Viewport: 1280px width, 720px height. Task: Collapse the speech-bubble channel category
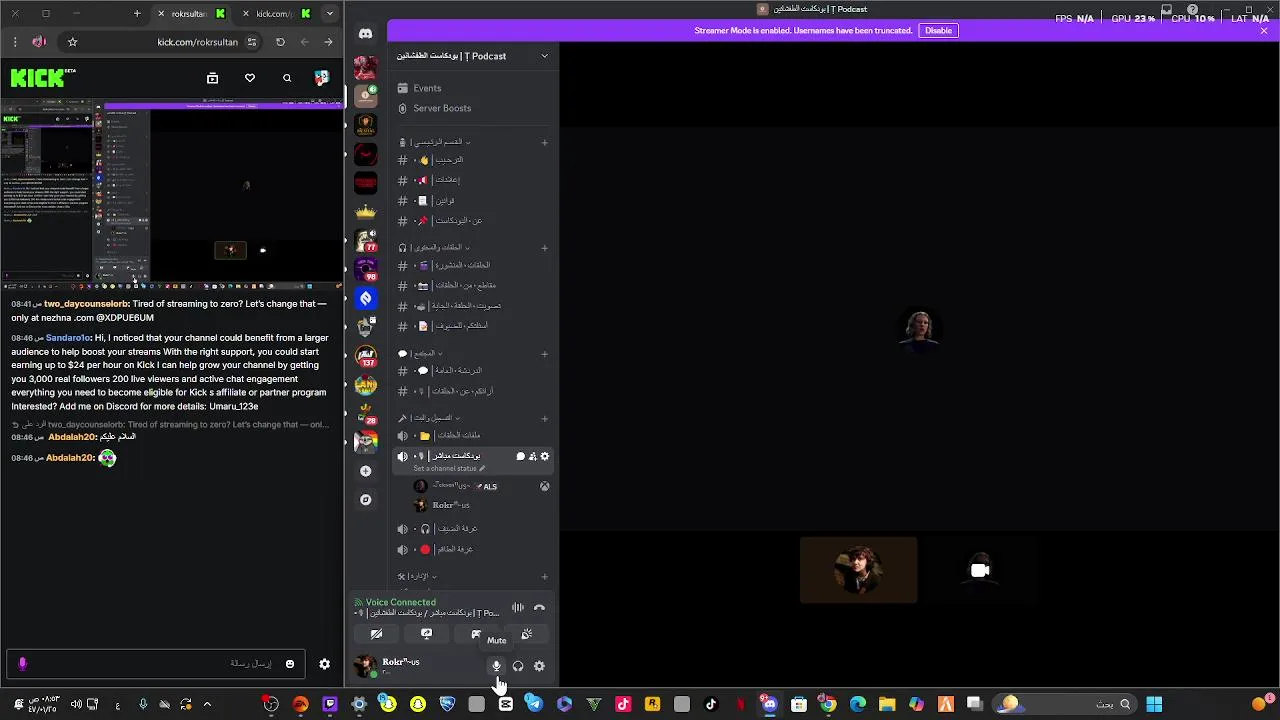[x=419, y=353]
